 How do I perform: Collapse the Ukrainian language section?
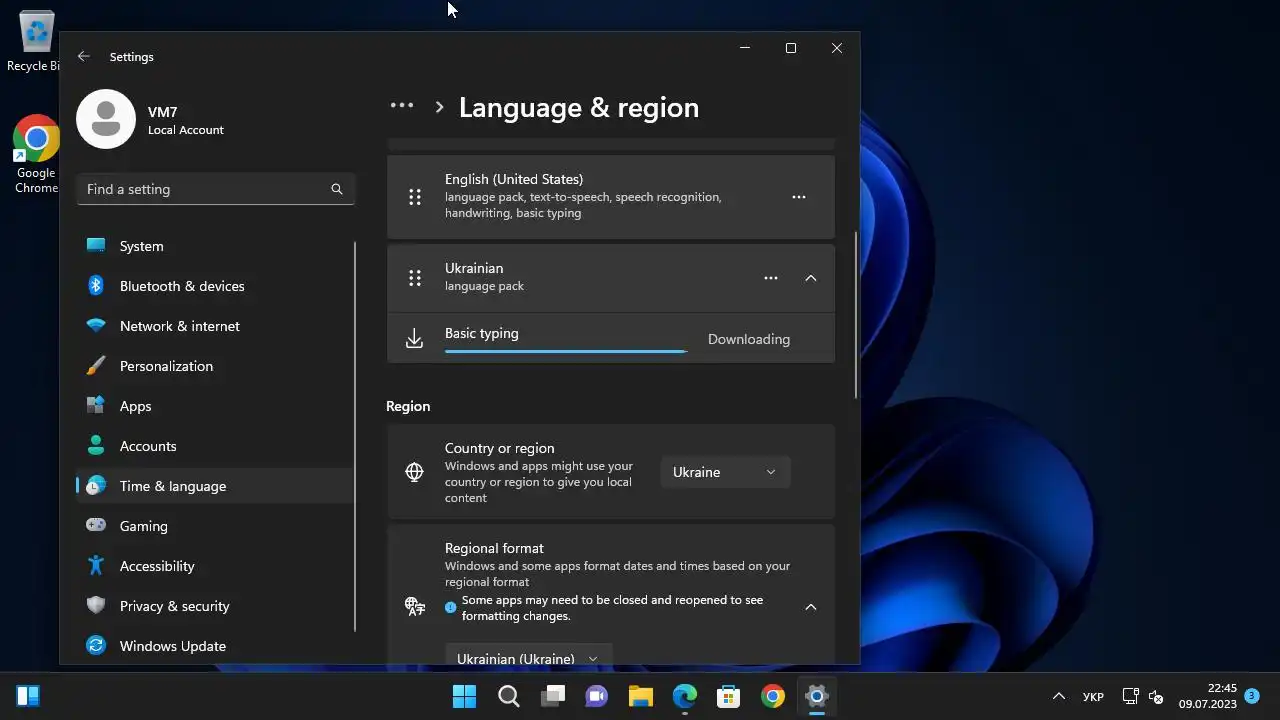coord(811,278)
